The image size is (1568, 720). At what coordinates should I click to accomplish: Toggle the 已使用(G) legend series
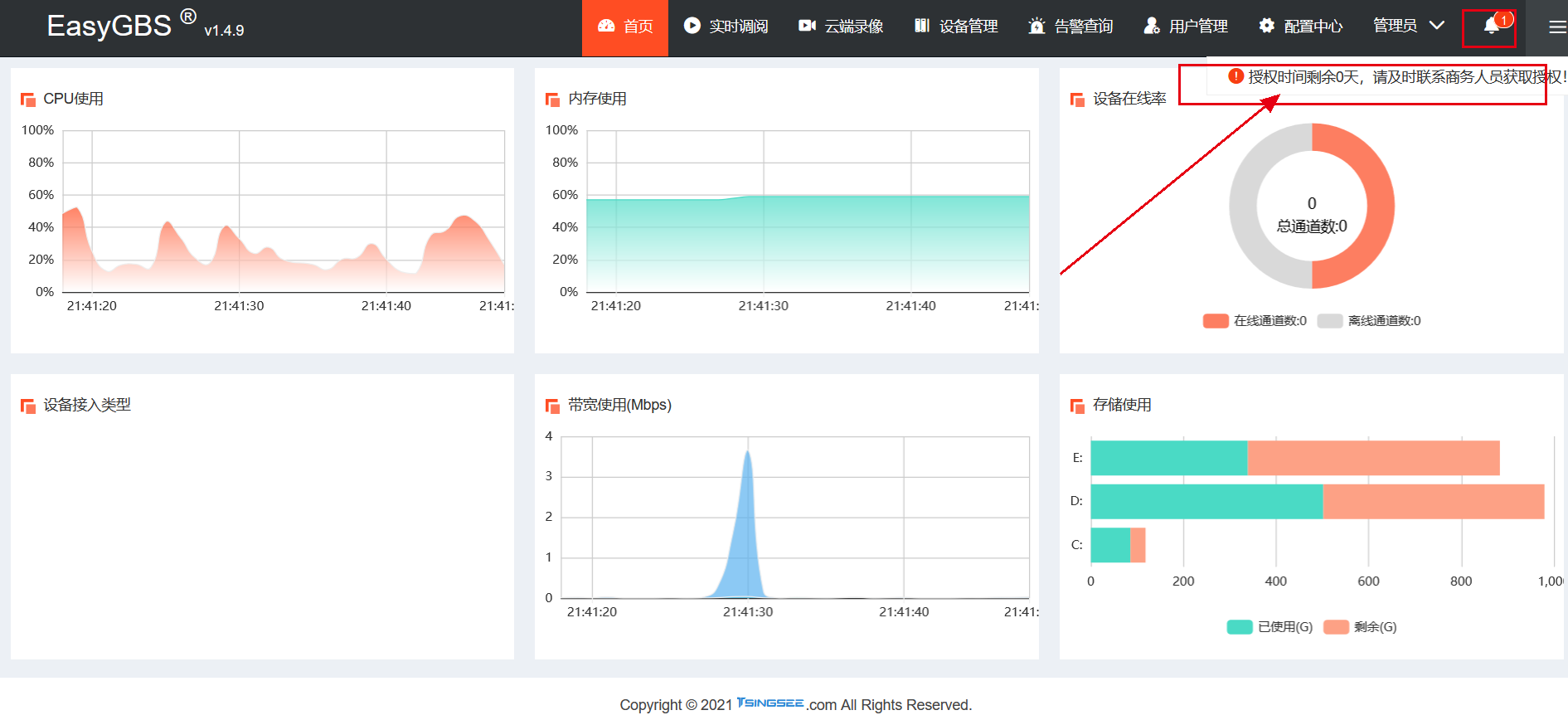pos(1269,627)
